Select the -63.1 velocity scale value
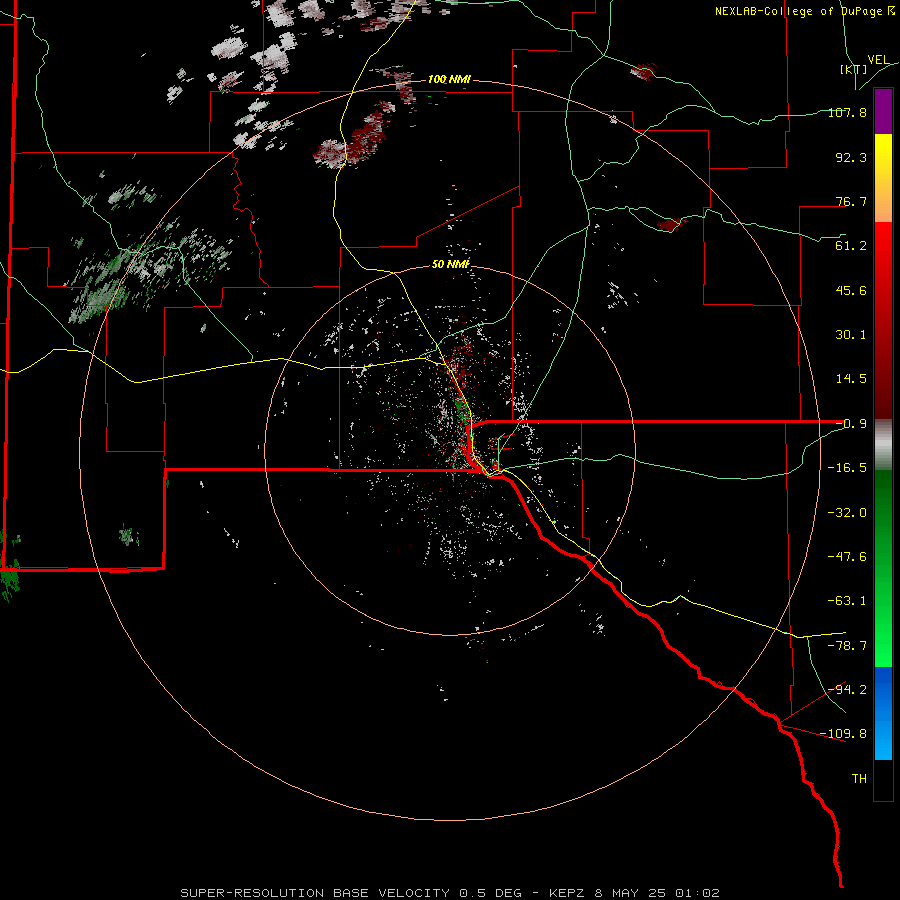This screenshot has width=900, height=900. [x=847, y=601]
